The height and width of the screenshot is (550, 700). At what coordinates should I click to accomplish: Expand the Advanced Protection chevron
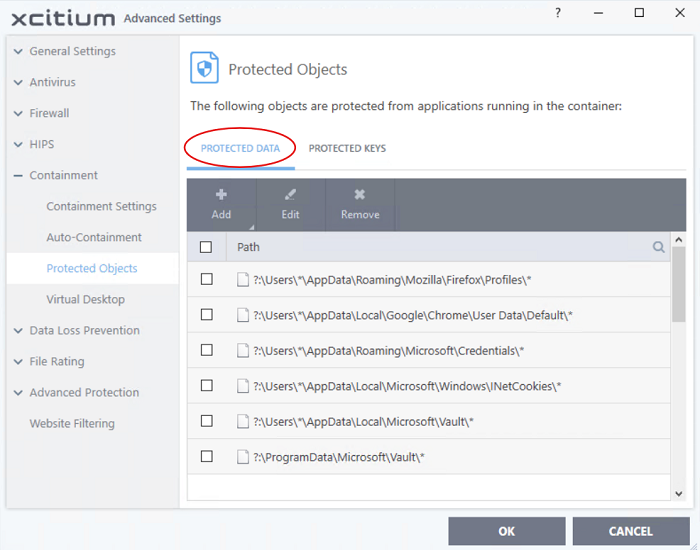click(18, 393)
